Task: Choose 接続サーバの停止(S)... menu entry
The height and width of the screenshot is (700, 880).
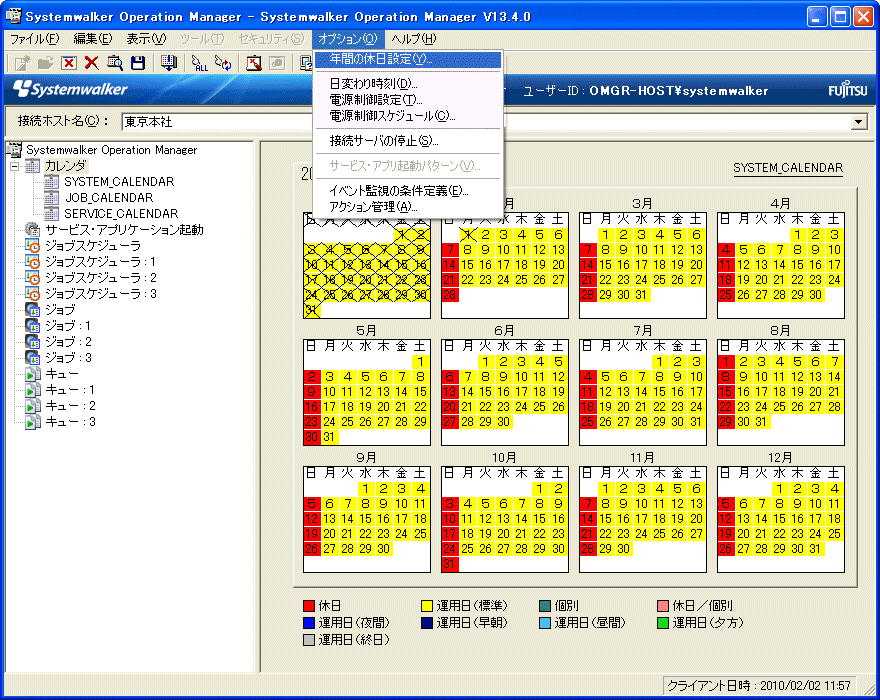Action: pyautogui.click(x=408, y=141)
